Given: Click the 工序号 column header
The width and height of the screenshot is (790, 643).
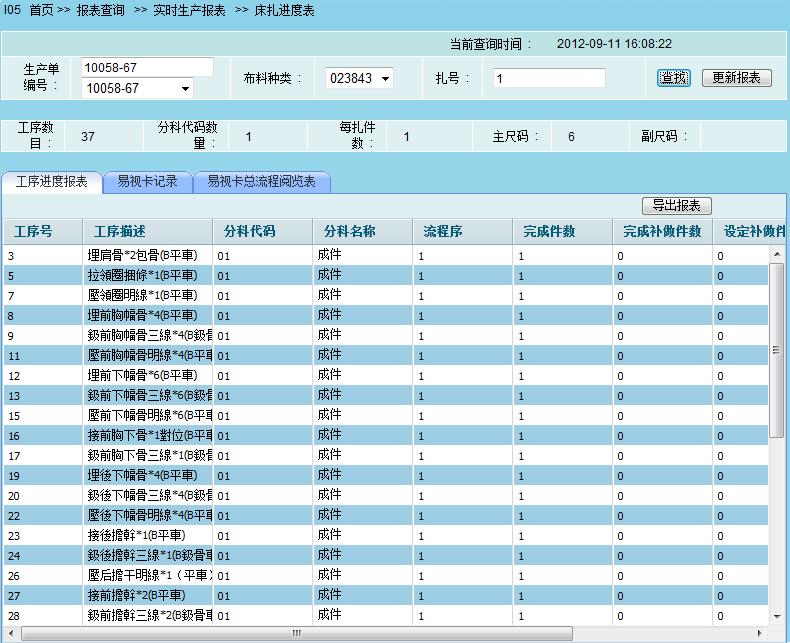Looking at the screenshot, I should (33, 232).
